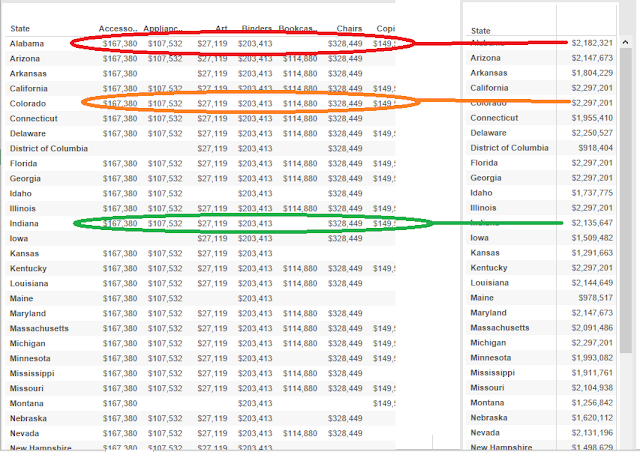The width and height of the screenshot is (640, 452).
Task: Select Illinois row label in left table
Action: (x=23, y=208)
